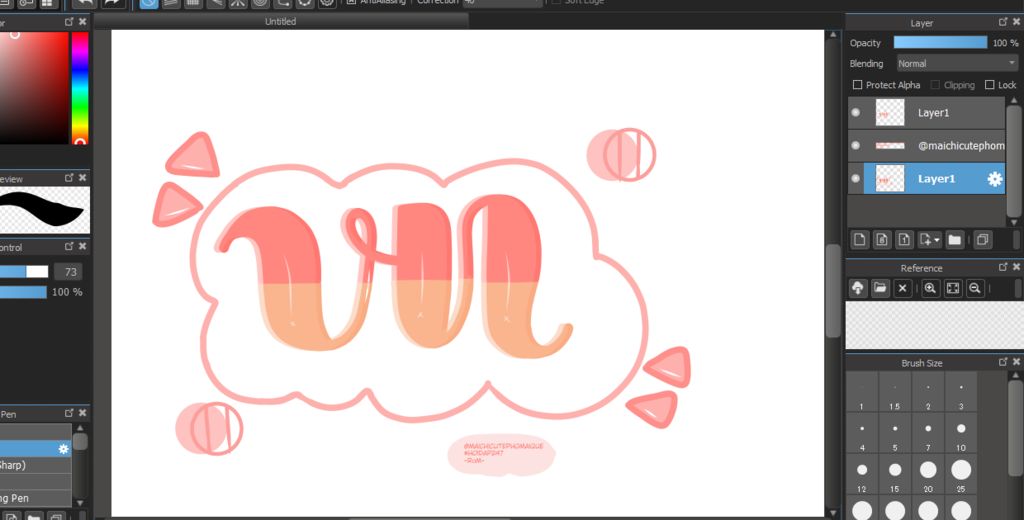
Task: Select the brush ending in 'ng Pen'
Action: 35,498
